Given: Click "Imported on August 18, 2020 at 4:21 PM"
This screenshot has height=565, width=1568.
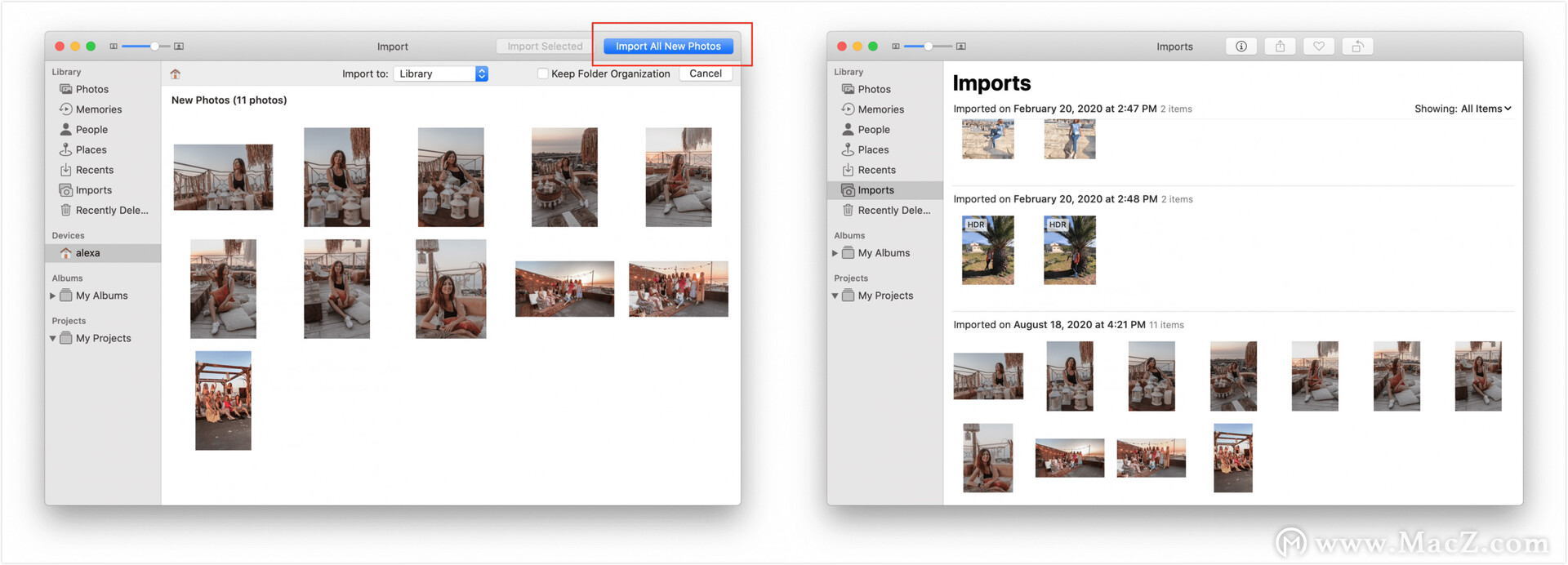Looking at the screenshot, I should click(x=1049, y=325).
